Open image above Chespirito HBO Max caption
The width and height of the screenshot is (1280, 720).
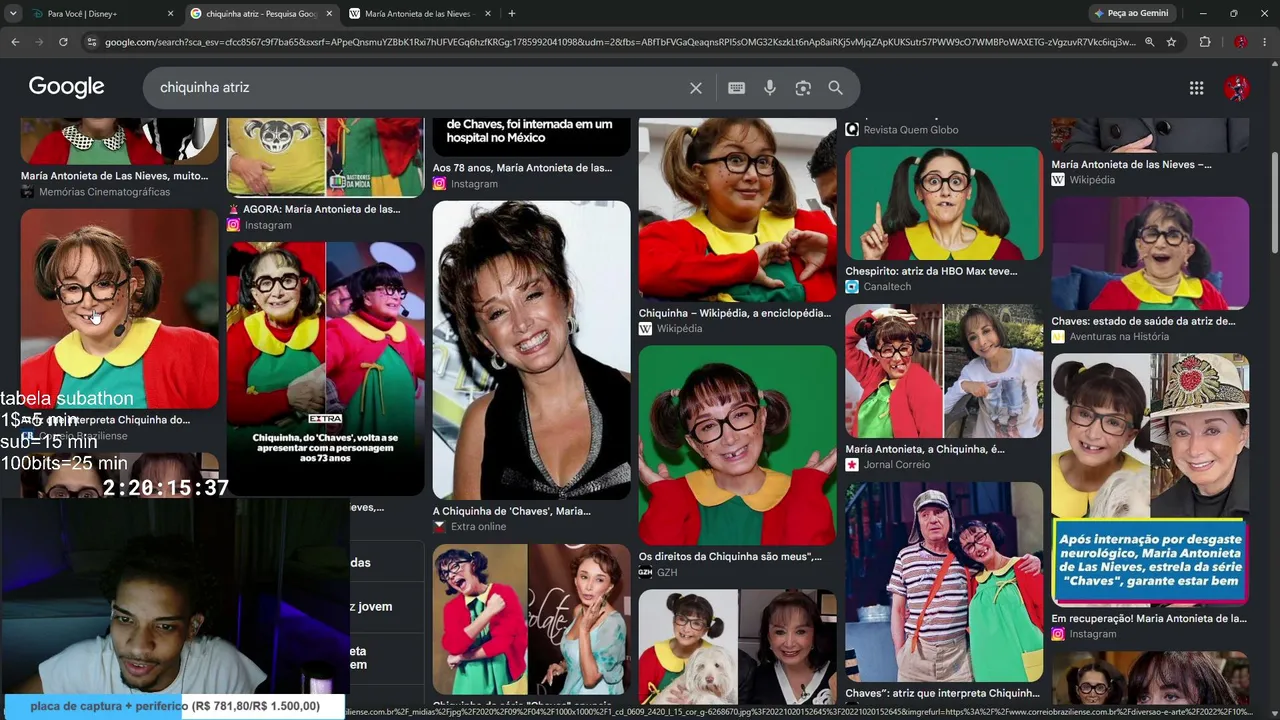944,204
